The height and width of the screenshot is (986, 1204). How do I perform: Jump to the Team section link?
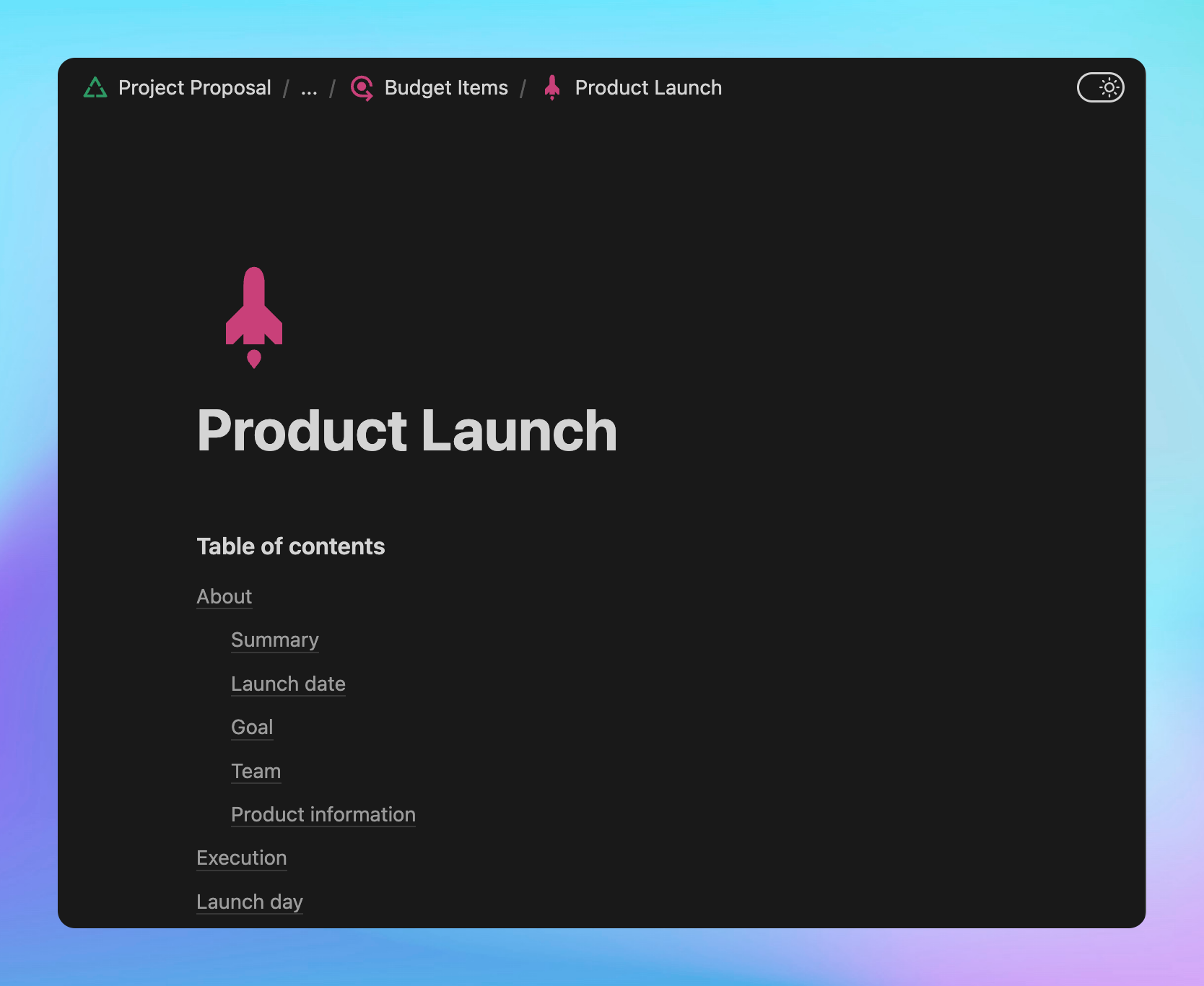point(256,771)
